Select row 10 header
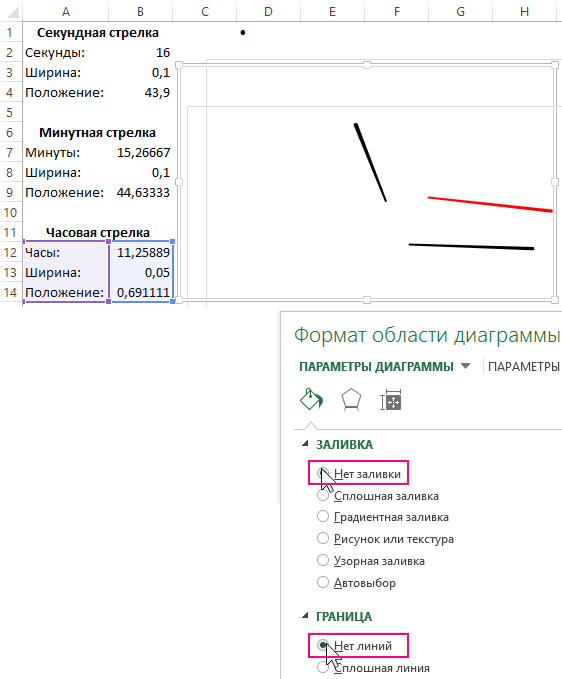Image resolution: width=562 pixels, height=679 pixels. 11,213
